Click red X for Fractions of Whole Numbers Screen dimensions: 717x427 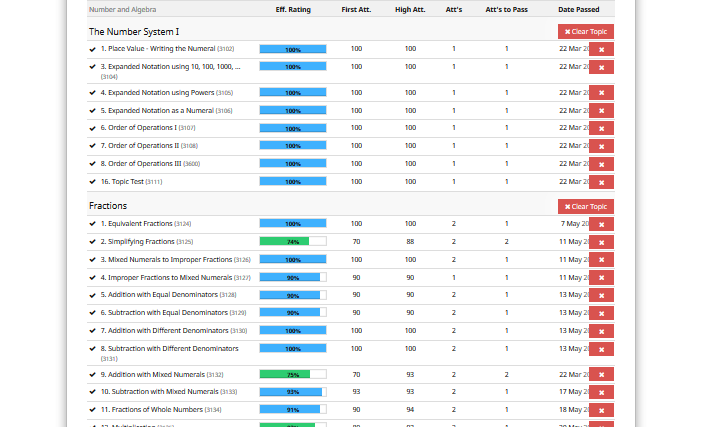pyautogui.click(x=601, y=410)
